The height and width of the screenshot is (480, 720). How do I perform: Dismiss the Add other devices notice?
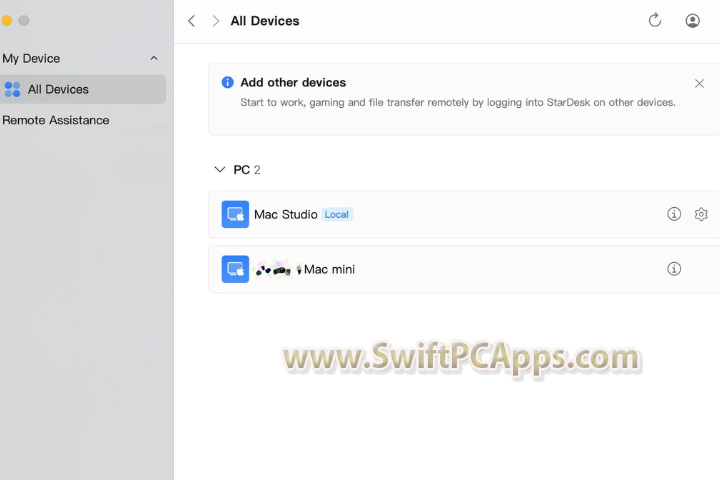[x=699, y=84]
